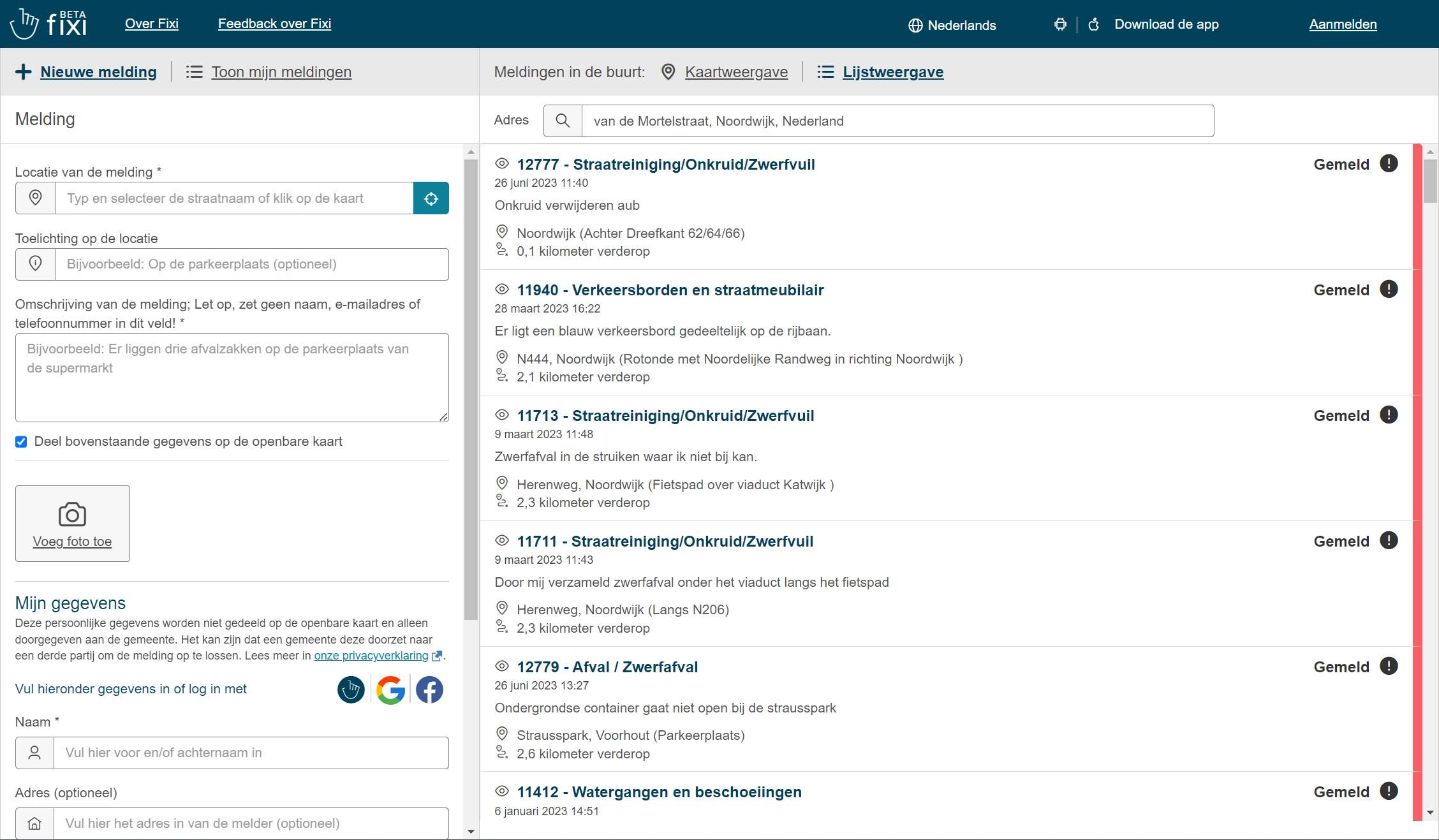Screen dimensions: 1439x840
Task: Click the eye icon of report 11412
Action: (x=502, y=791)
